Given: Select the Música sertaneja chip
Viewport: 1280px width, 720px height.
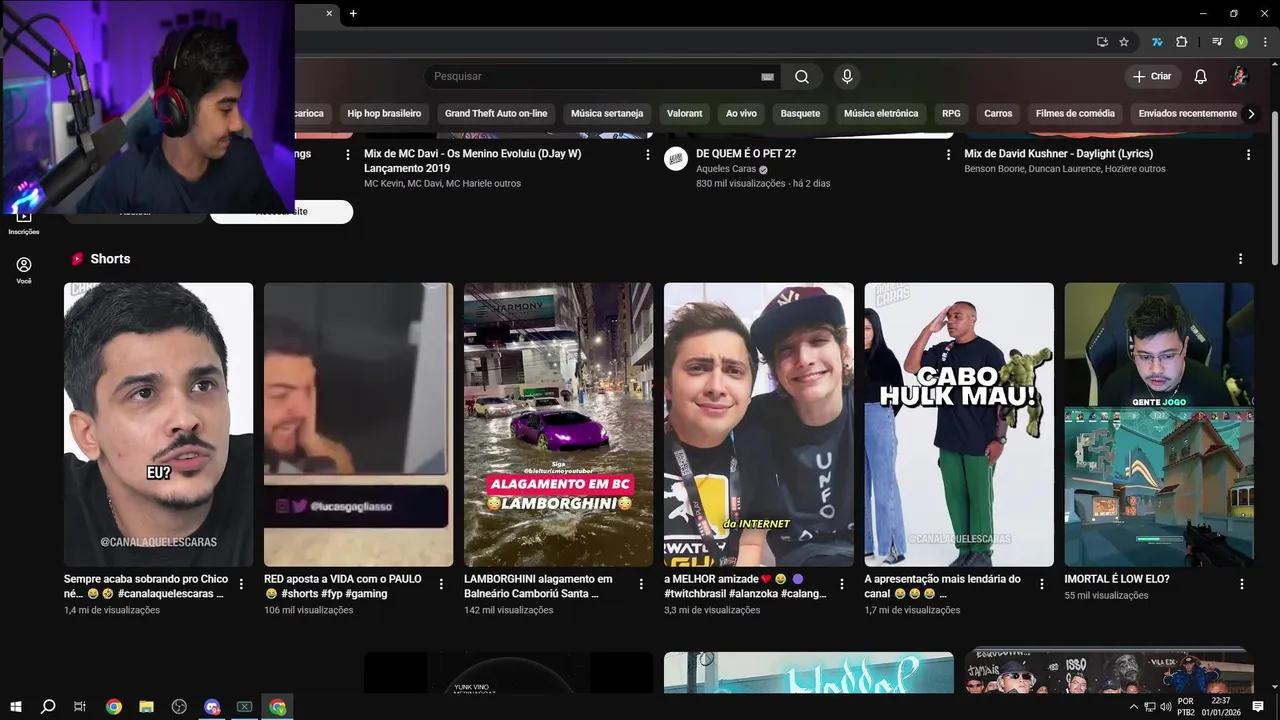Looking at the screenshot, I should tap(607, 113).
